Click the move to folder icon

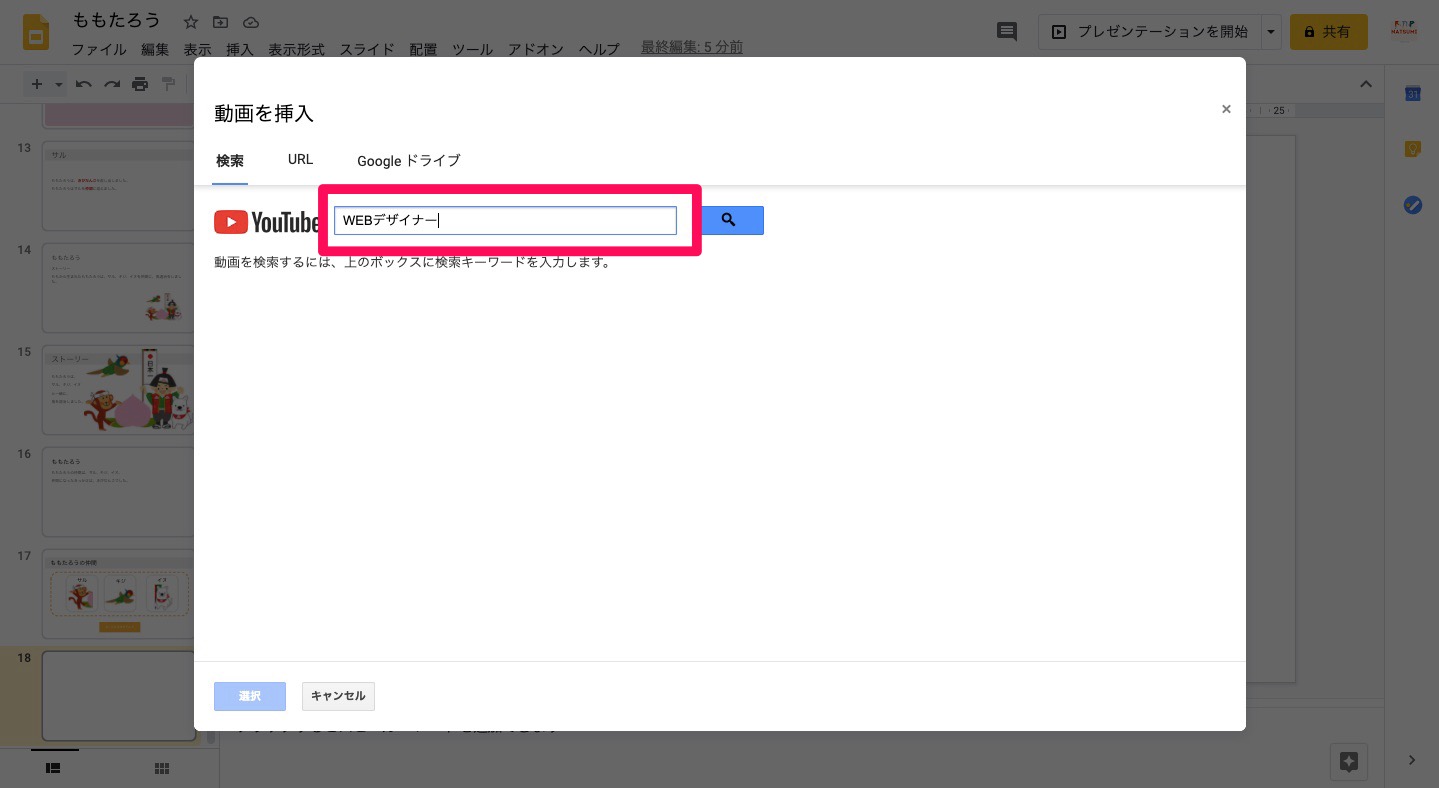click(221, 22)
